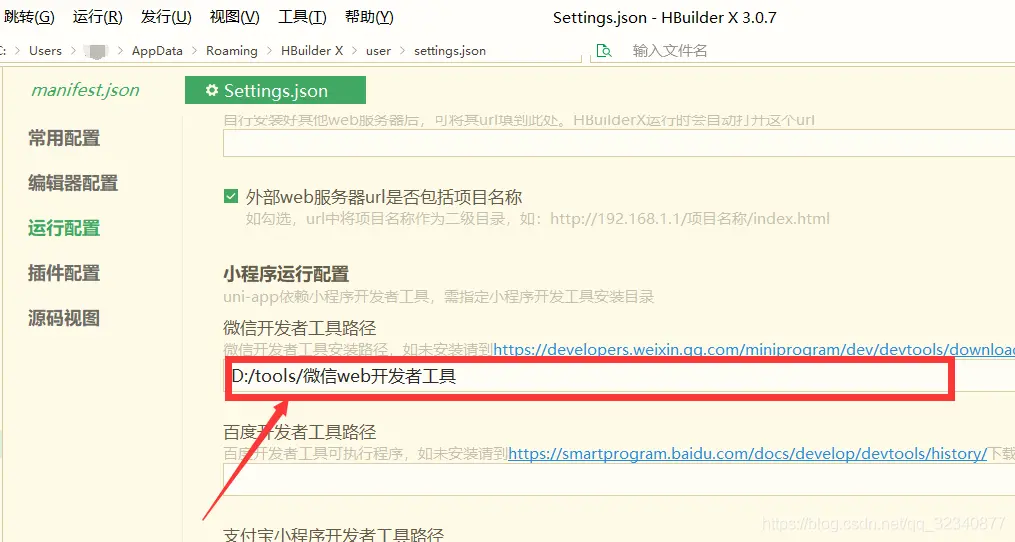Image resolution: width=1015 pixels, height=542 pixels.
Task: Switch to 源码视图 source view
Action: coord(64,318)
